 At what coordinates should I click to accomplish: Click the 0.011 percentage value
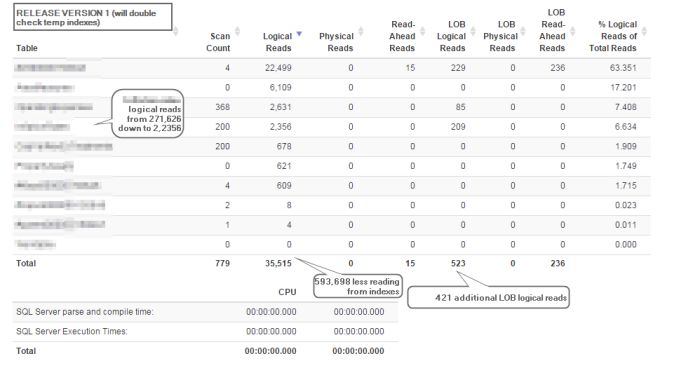pyautogui.click(x=625, y=225)
